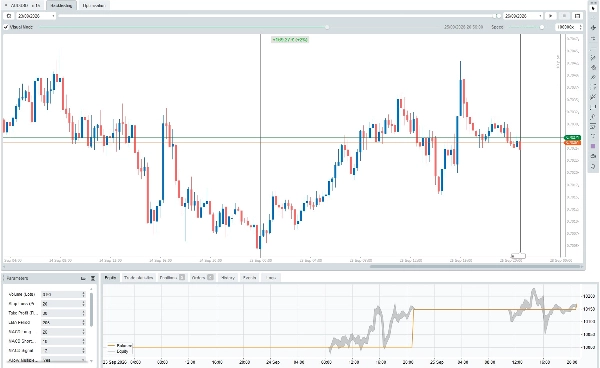This screenshot has width=600, height=368.
Task: Click the backtest date range slider handle
Action: [x=498, y=16]
